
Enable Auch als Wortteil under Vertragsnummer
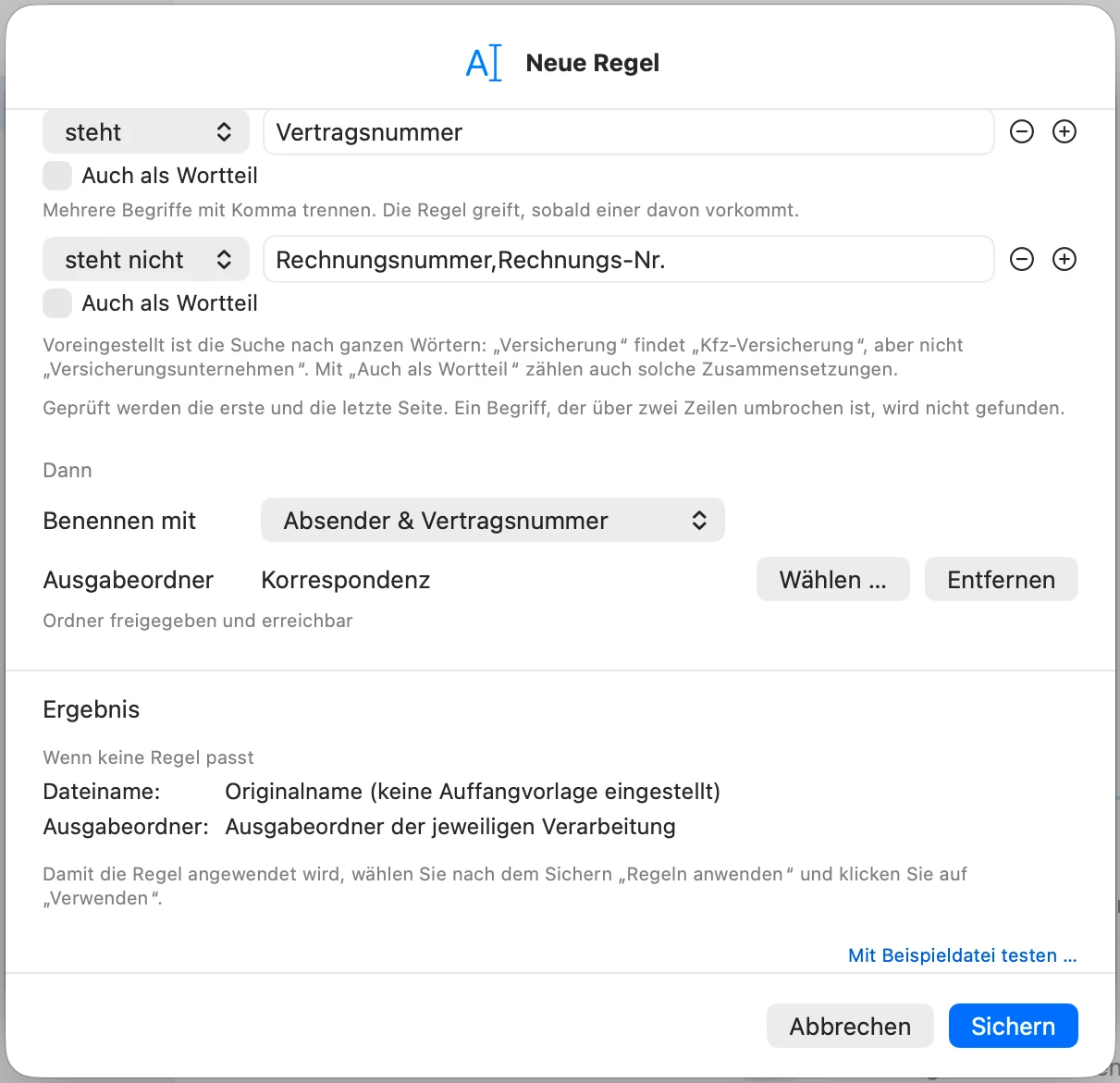point(57,176)
